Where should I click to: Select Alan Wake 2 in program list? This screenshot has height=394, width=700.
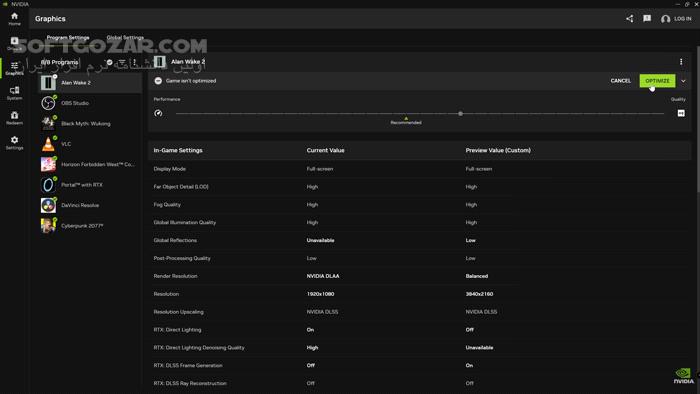pos(90,83)
